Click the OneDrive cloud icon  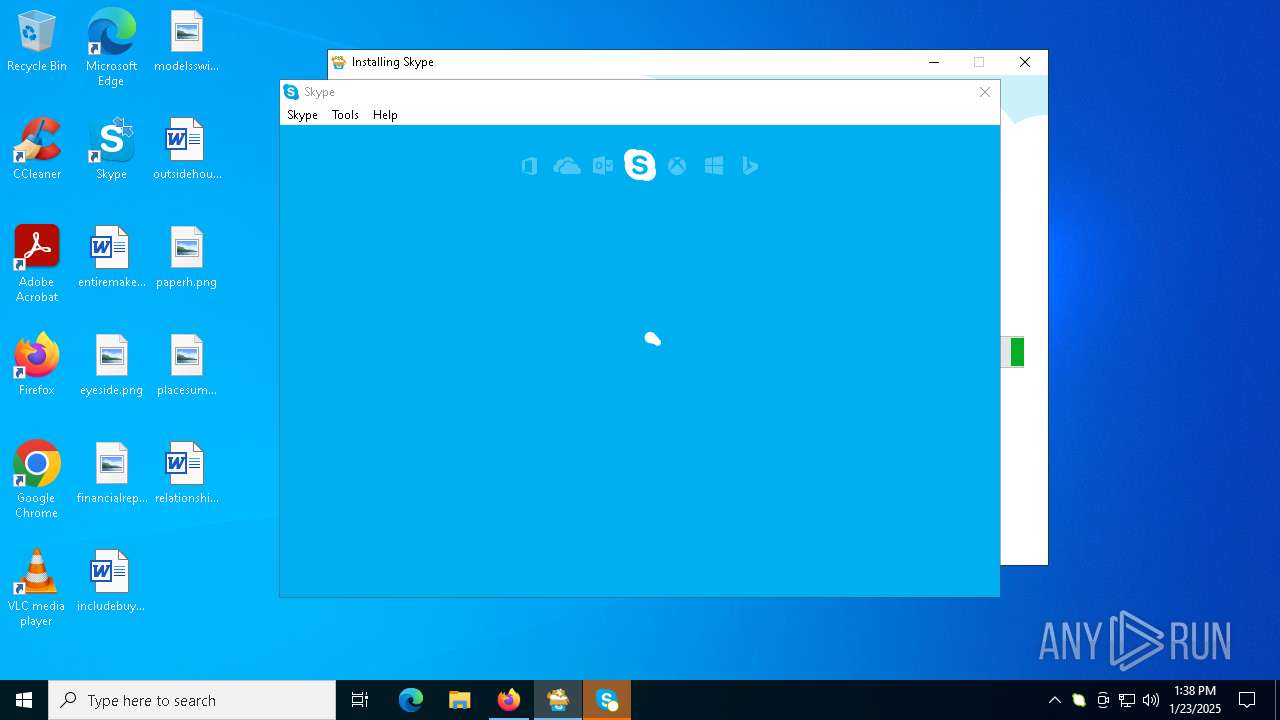[567, 166]
